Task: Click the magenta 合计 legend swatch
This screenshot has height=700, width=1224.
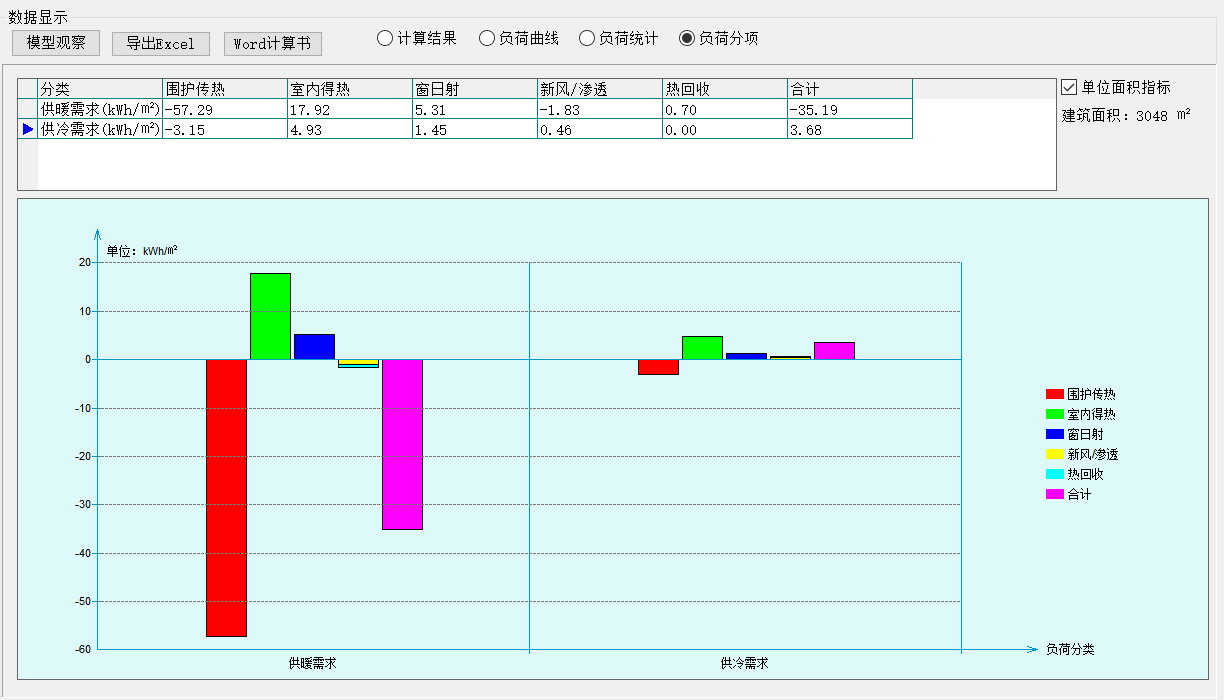Action: pos(1054,494)
